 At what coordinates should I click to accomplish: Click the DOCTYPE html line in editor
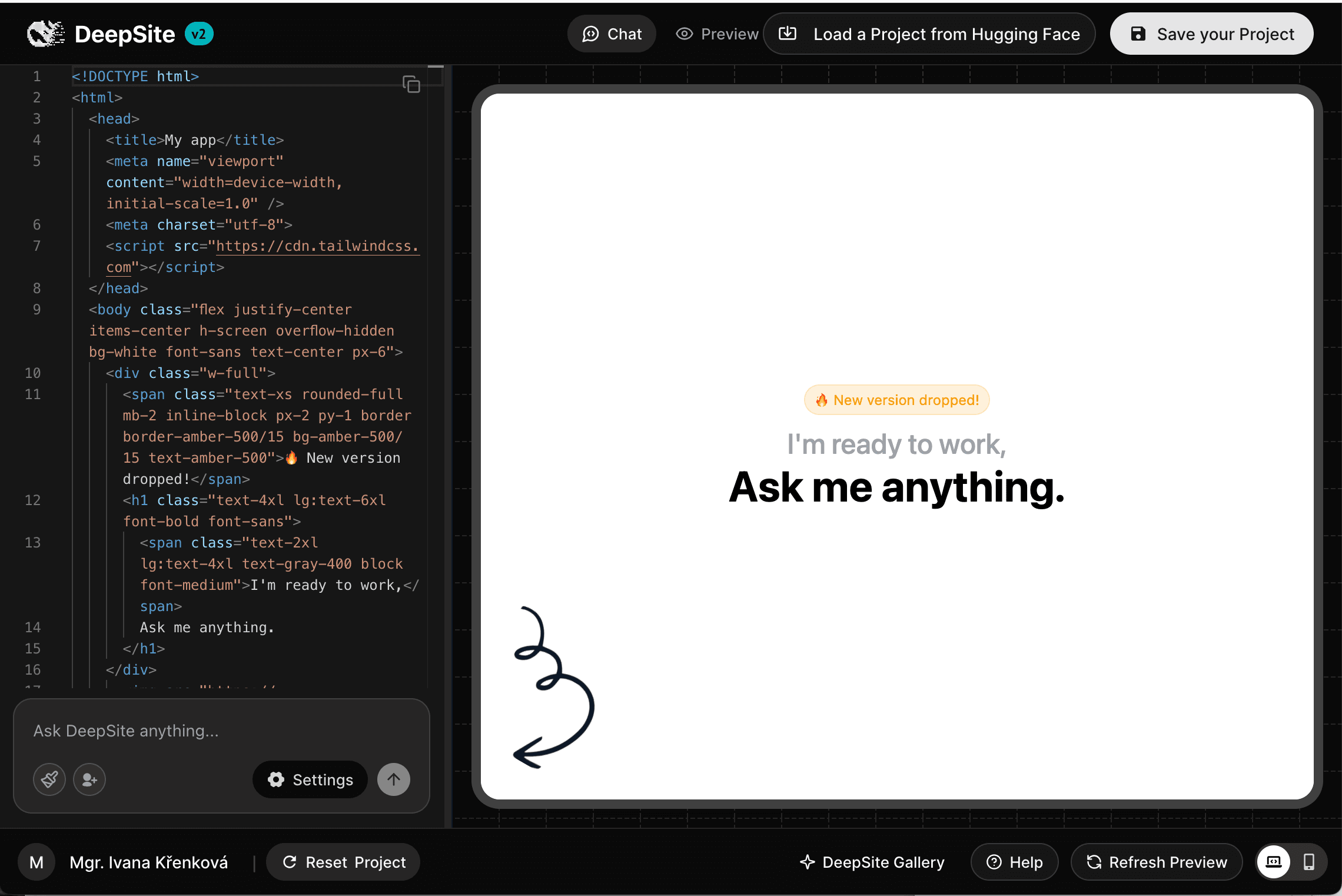(135, 77)
